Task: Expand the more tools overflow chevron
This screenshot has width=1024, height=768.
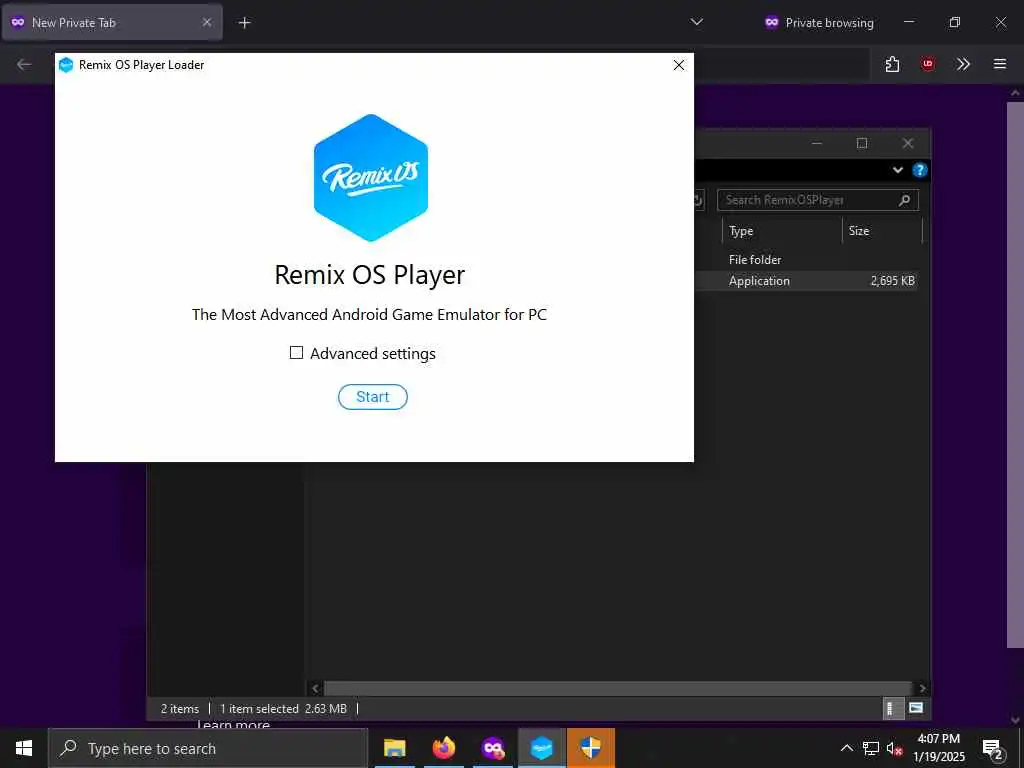Action: tap(963, 64)
